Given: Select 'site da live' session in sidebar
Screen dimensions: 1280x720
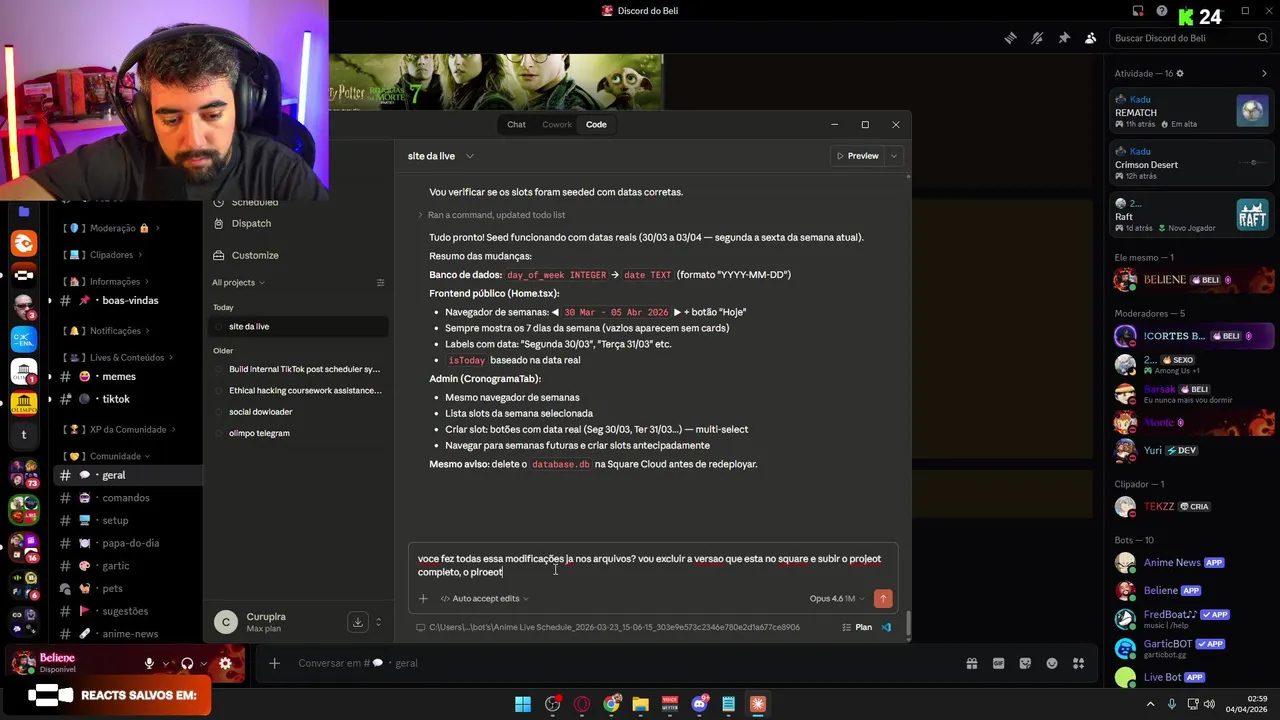Looking at the screenshot, I should click(298, 326).
